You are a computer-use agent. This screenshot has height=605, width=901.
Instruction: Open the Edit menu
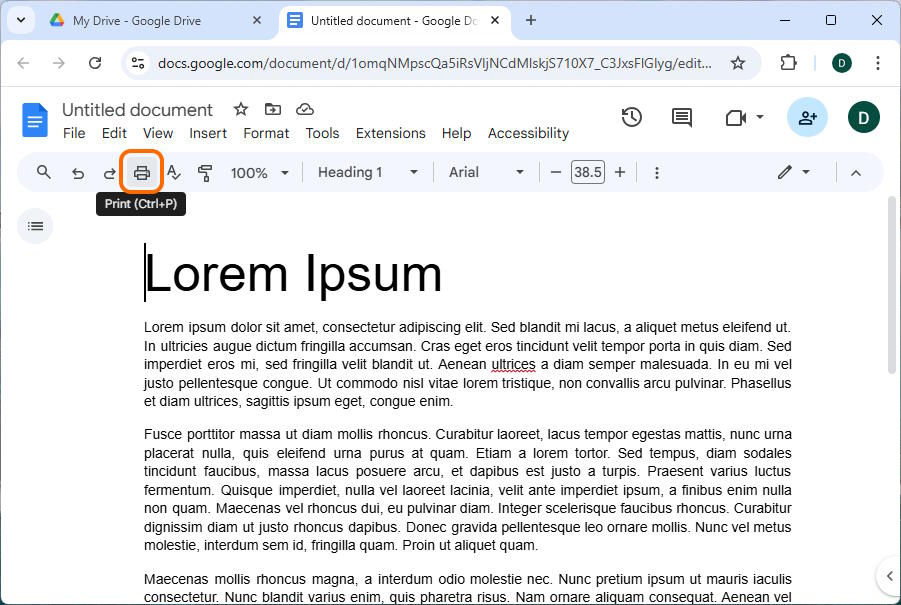click(x=114, y=133)
